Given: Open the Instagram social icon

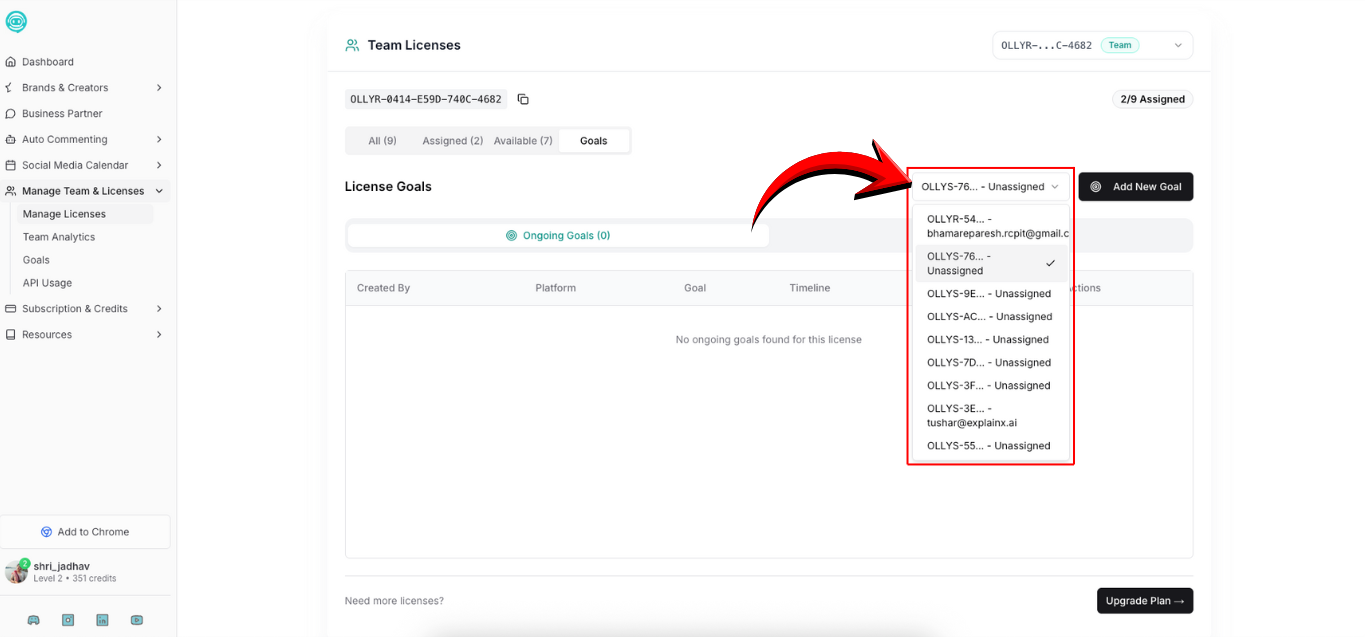Looking at the screenshot, I should [x=68, y=620].
